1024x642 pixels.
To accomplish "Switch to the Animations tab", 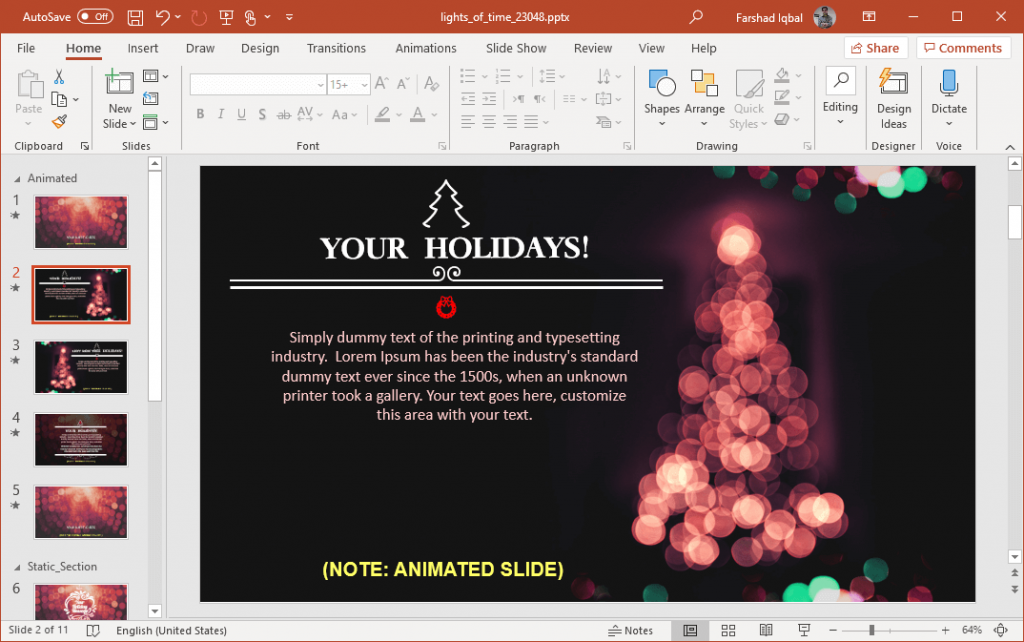I will click(x=425, y=47).
